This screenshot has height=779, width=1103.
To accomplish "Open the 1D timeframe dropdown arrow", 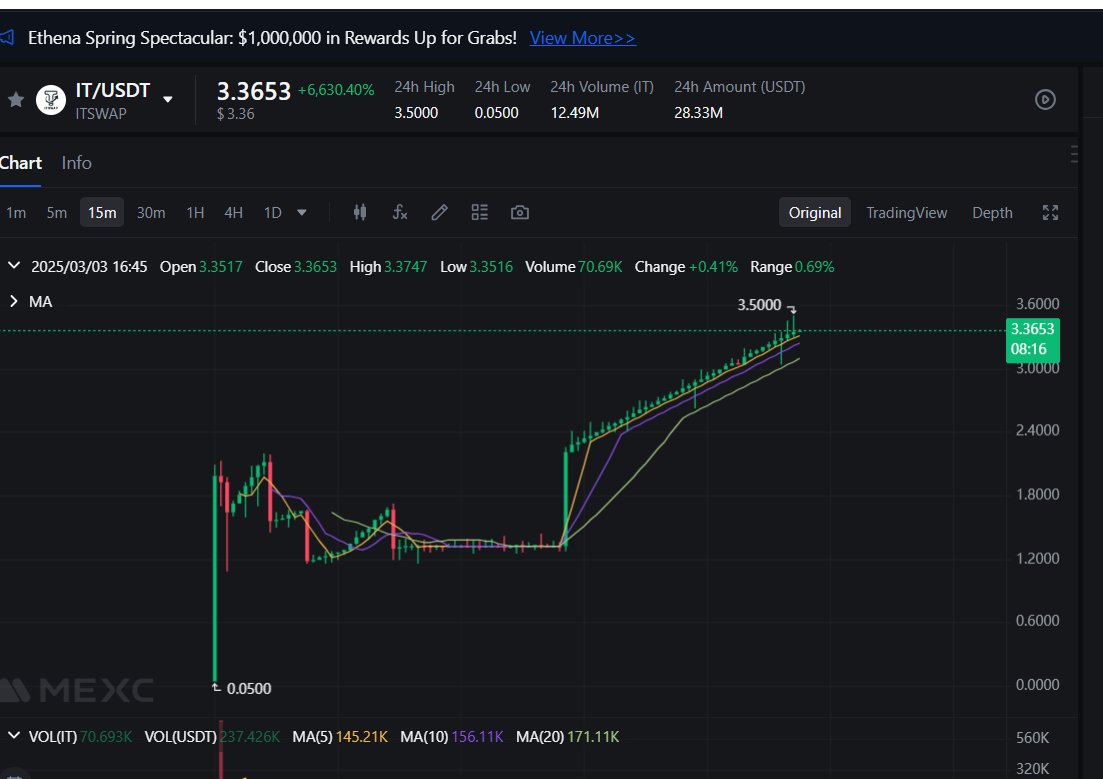I will click(x=300, y=212).
